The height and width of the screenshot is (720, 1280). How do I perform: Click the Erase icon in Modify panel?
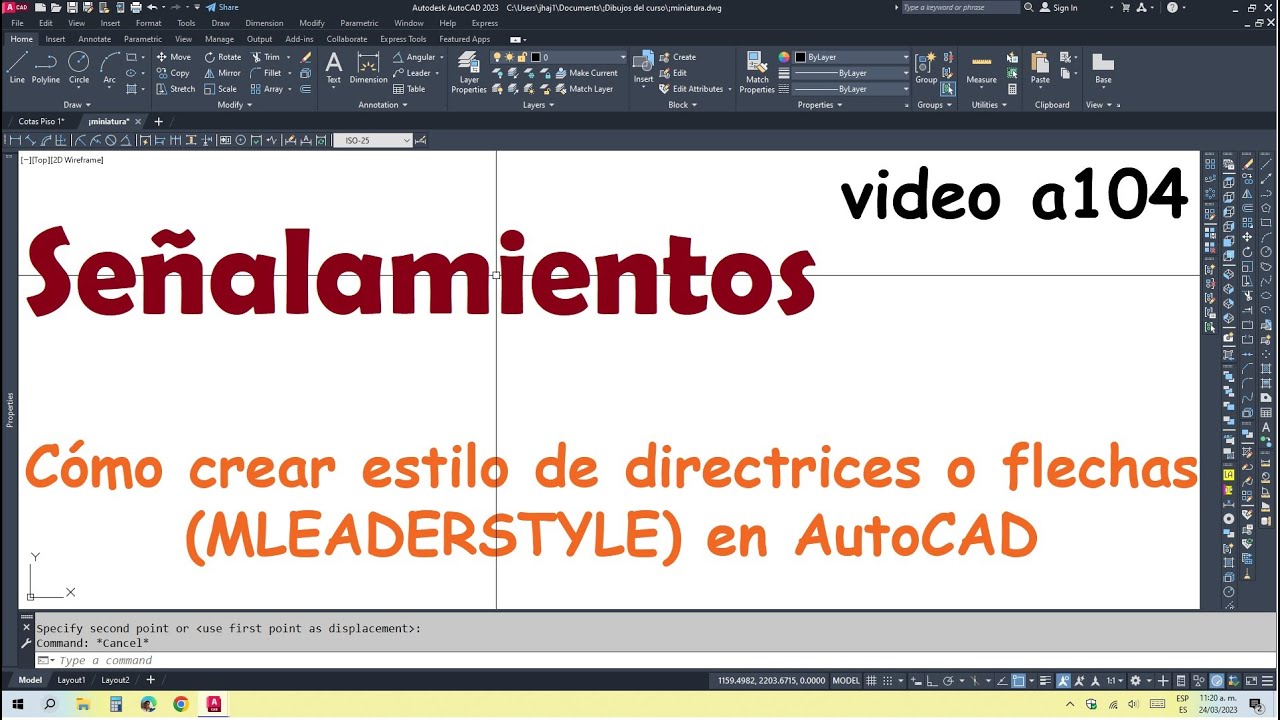(306, 57)
